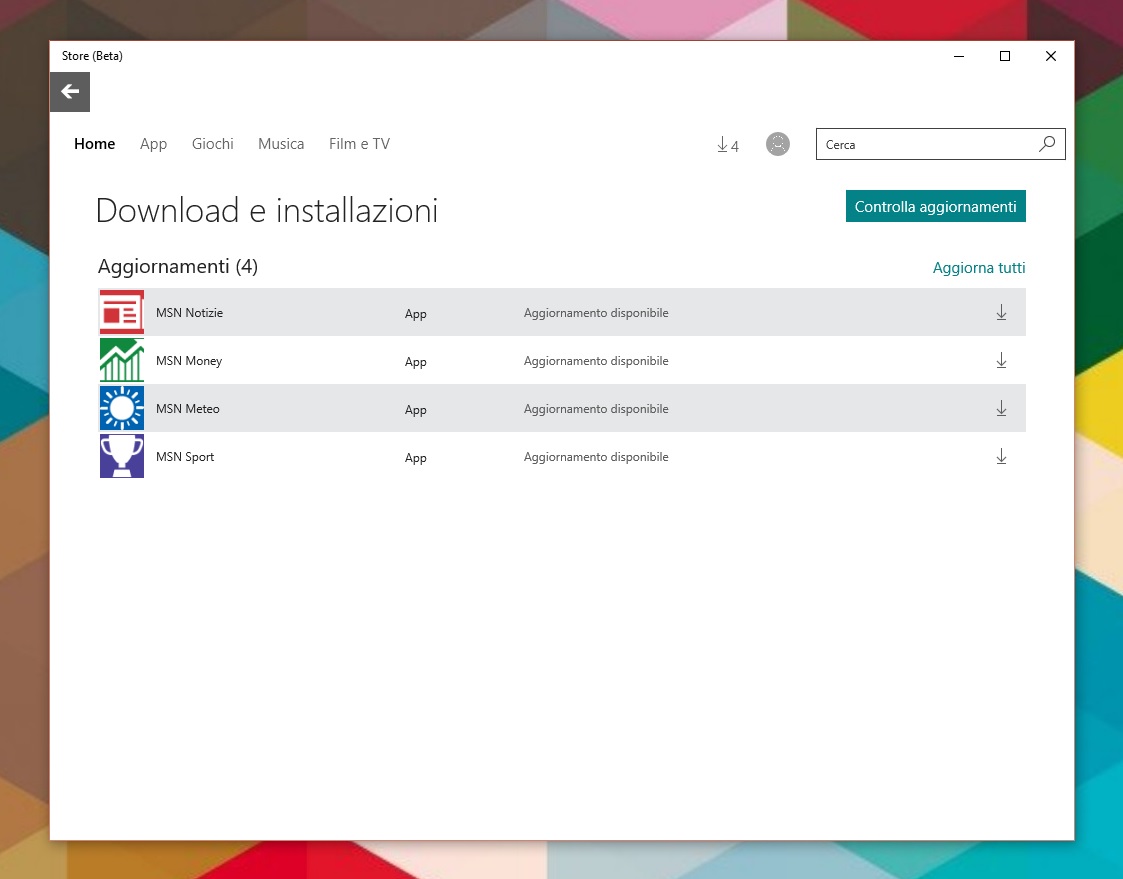
Task: Click the search magnifier icon
Action: (1047, 144)
